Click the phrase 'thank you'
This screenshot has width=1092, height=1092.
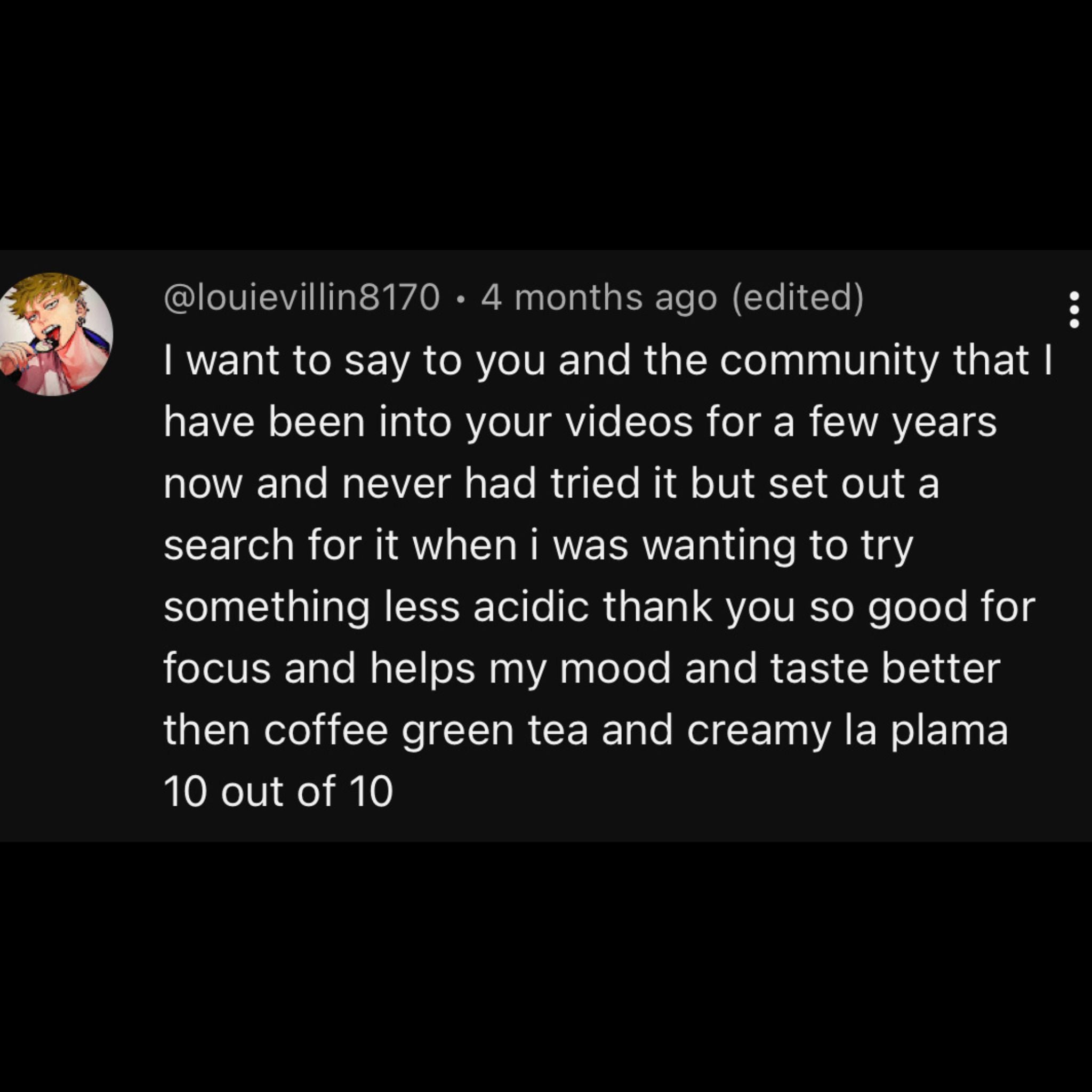(699, 608)
